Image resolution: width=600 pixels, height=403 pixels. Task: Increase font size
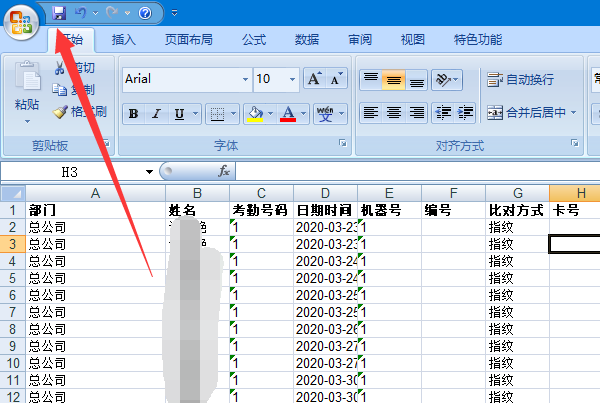click(x=315, y=79)
